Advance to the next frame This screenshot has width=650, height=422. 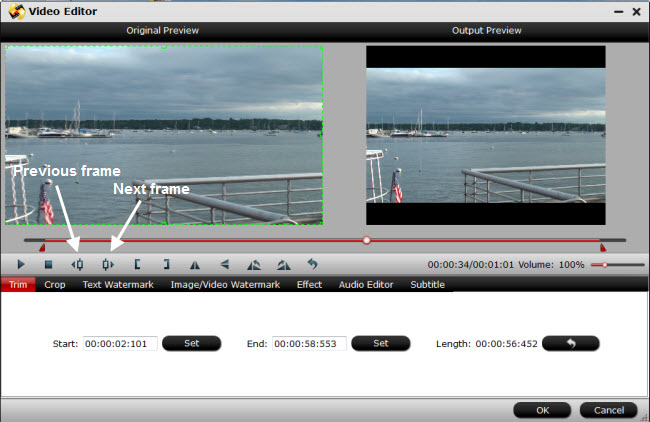click(x=108, y=264)
